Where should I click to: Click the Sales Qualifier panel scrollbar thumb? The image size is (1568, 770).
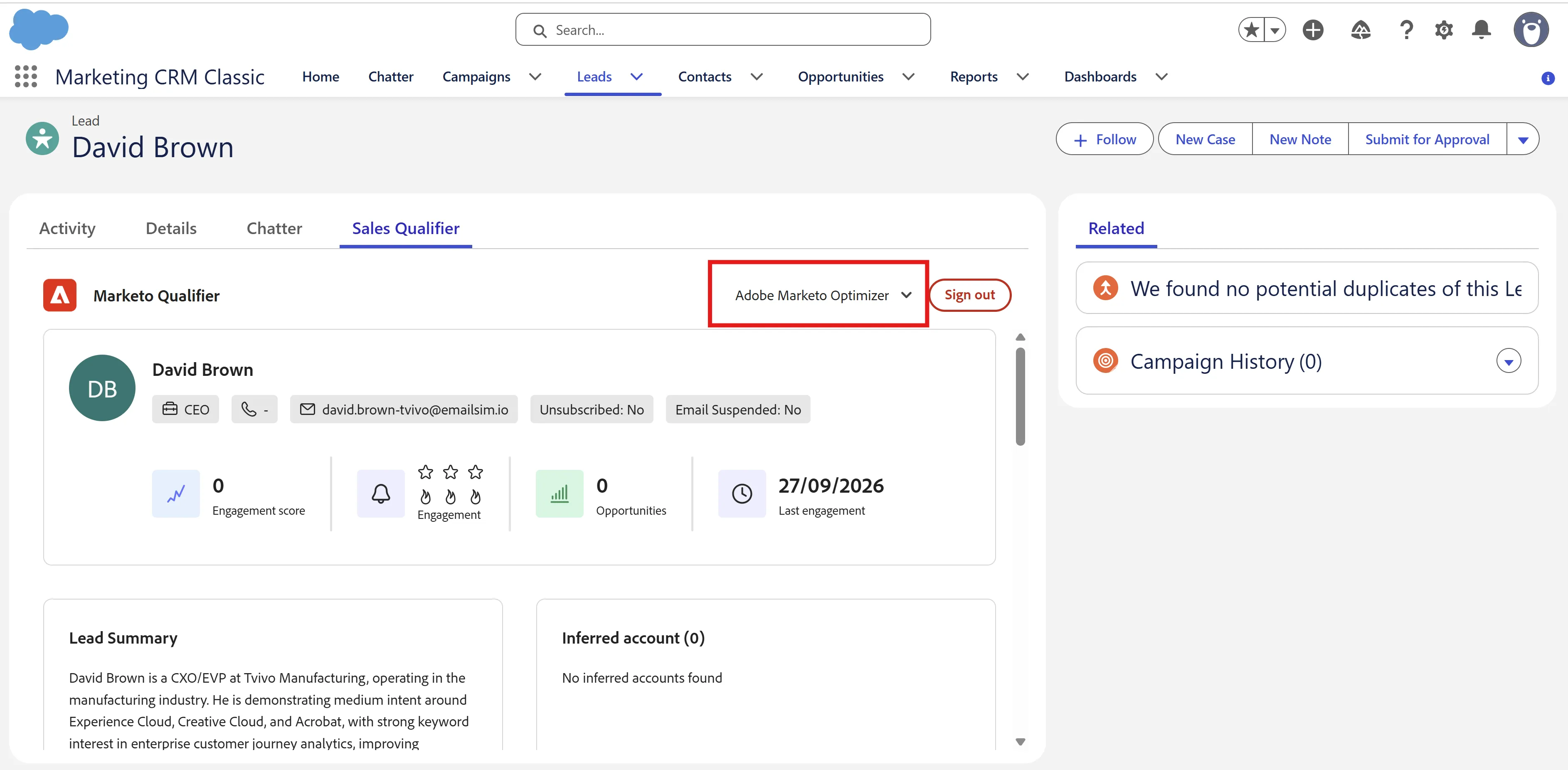(1021, 396)
